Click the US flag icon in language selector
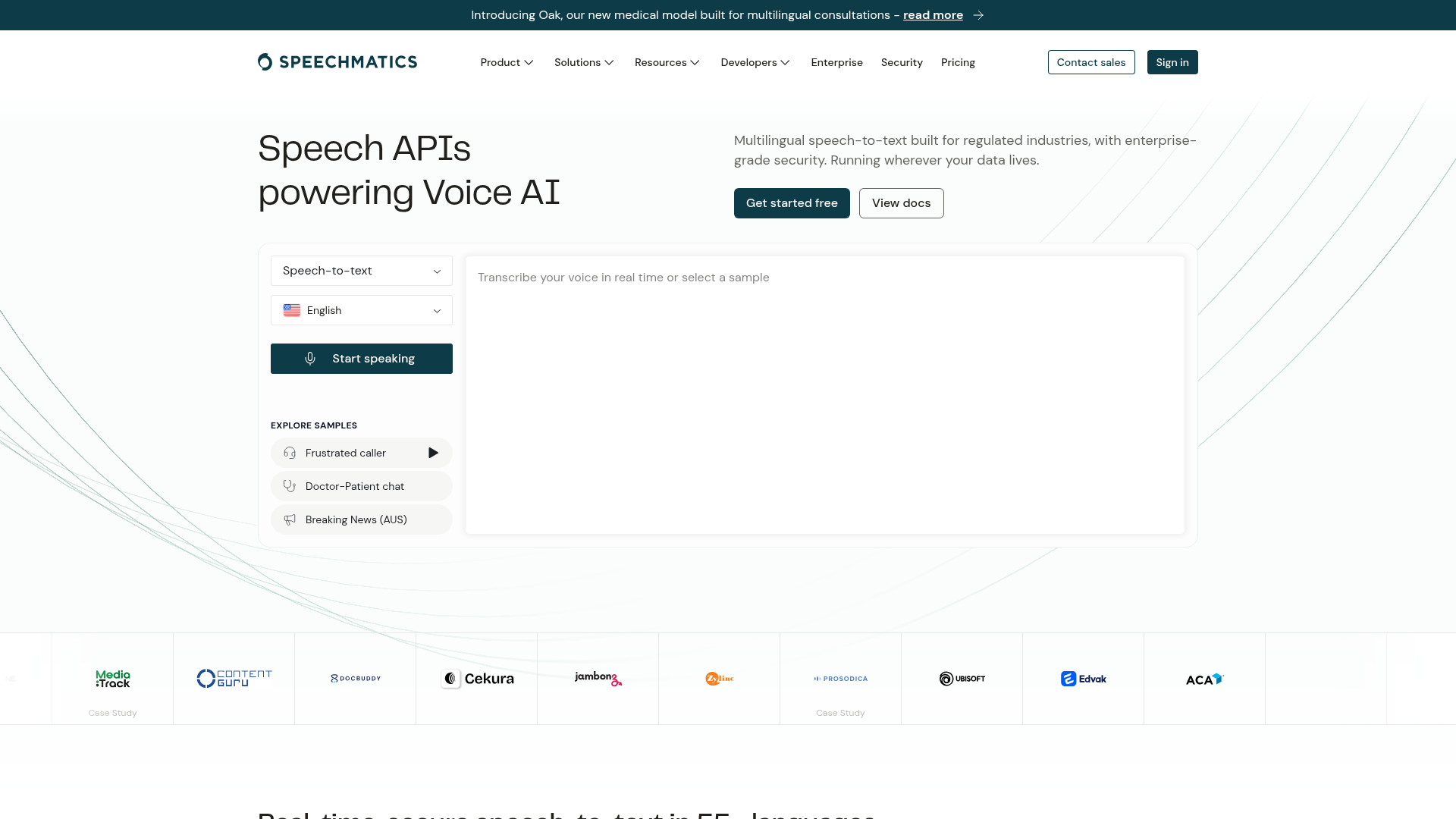This screenshot has height=819, width=1456. point(292,310)
